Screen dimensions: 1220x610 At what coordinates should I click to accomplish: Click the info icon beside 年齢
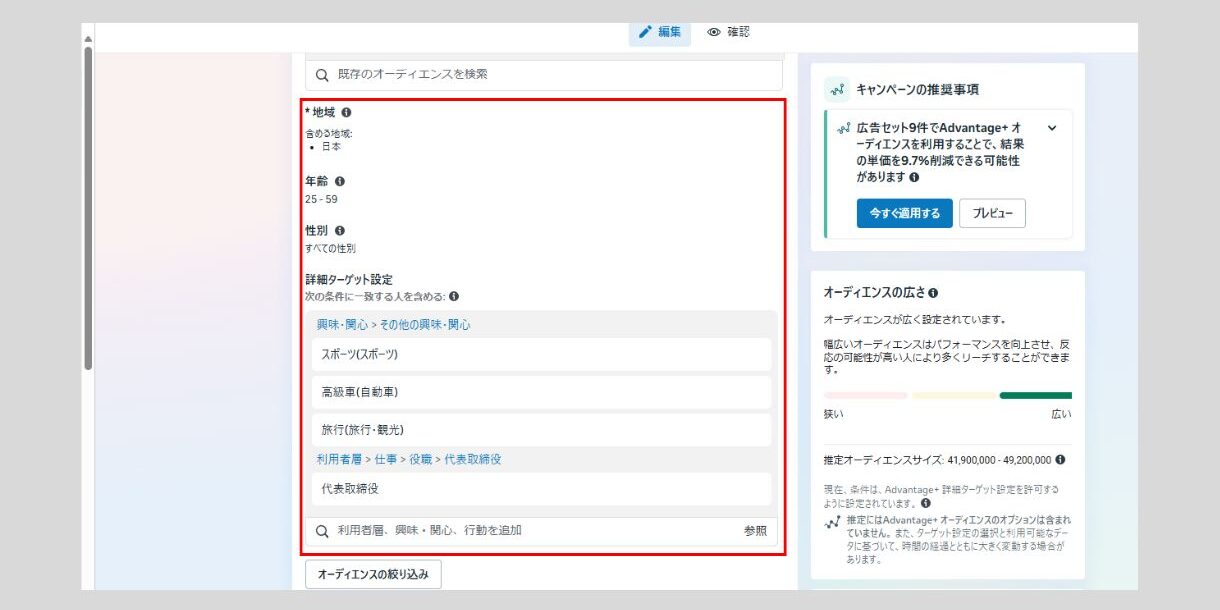click(x=340, y=181)
